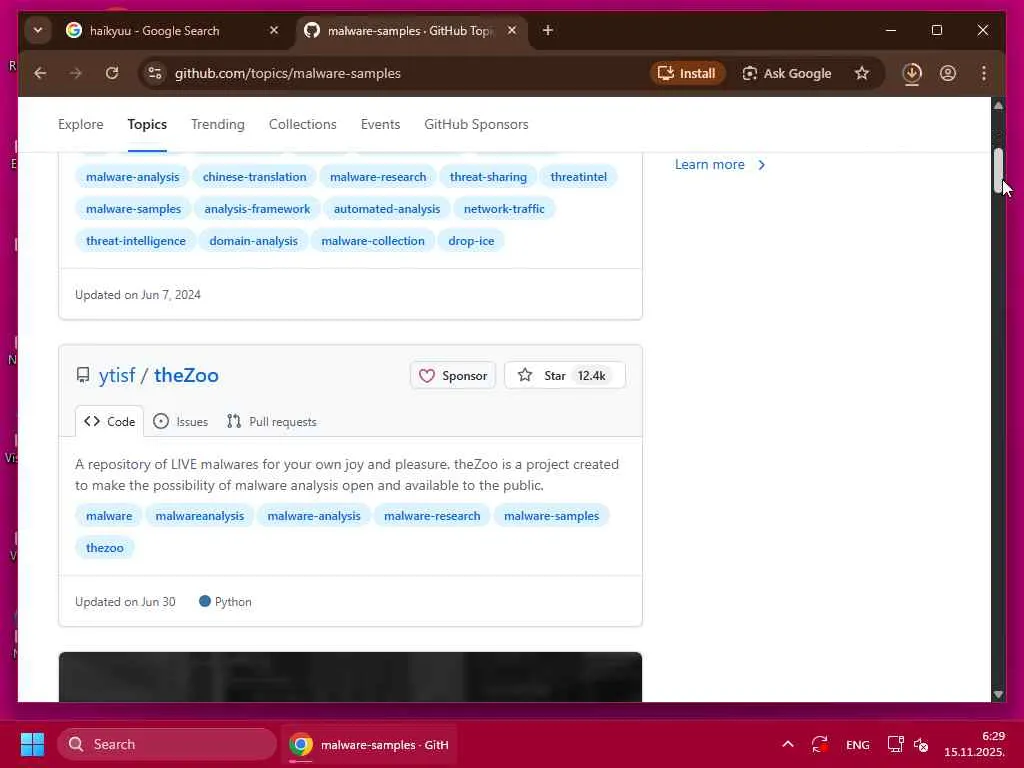1024x768 pixels.
Task: Switch the ENG input language
Action: coord(857,744)
